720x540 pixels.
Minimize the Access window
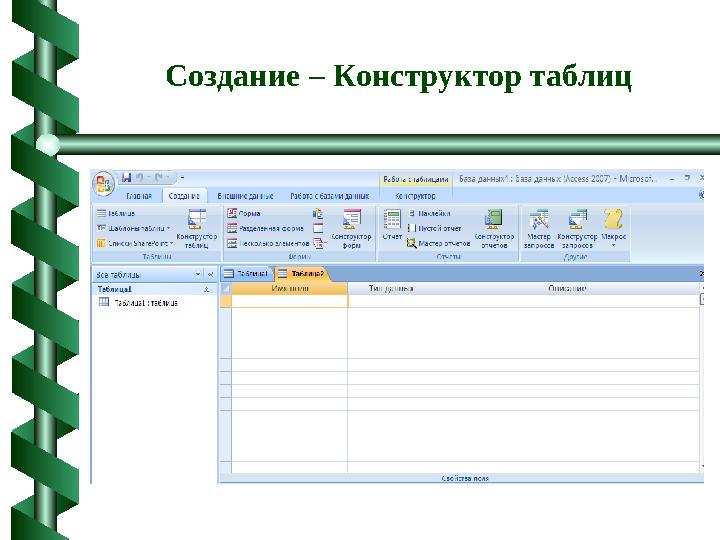click(672, 178)
